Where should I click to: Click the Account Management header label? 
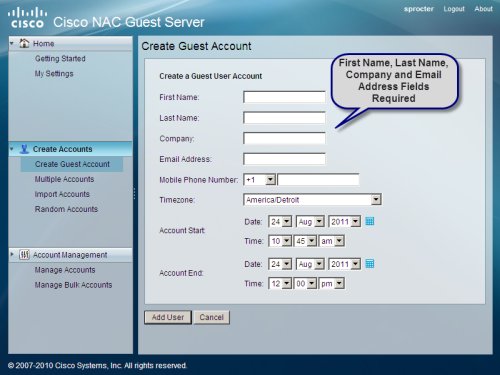click(x=70, y=255)
